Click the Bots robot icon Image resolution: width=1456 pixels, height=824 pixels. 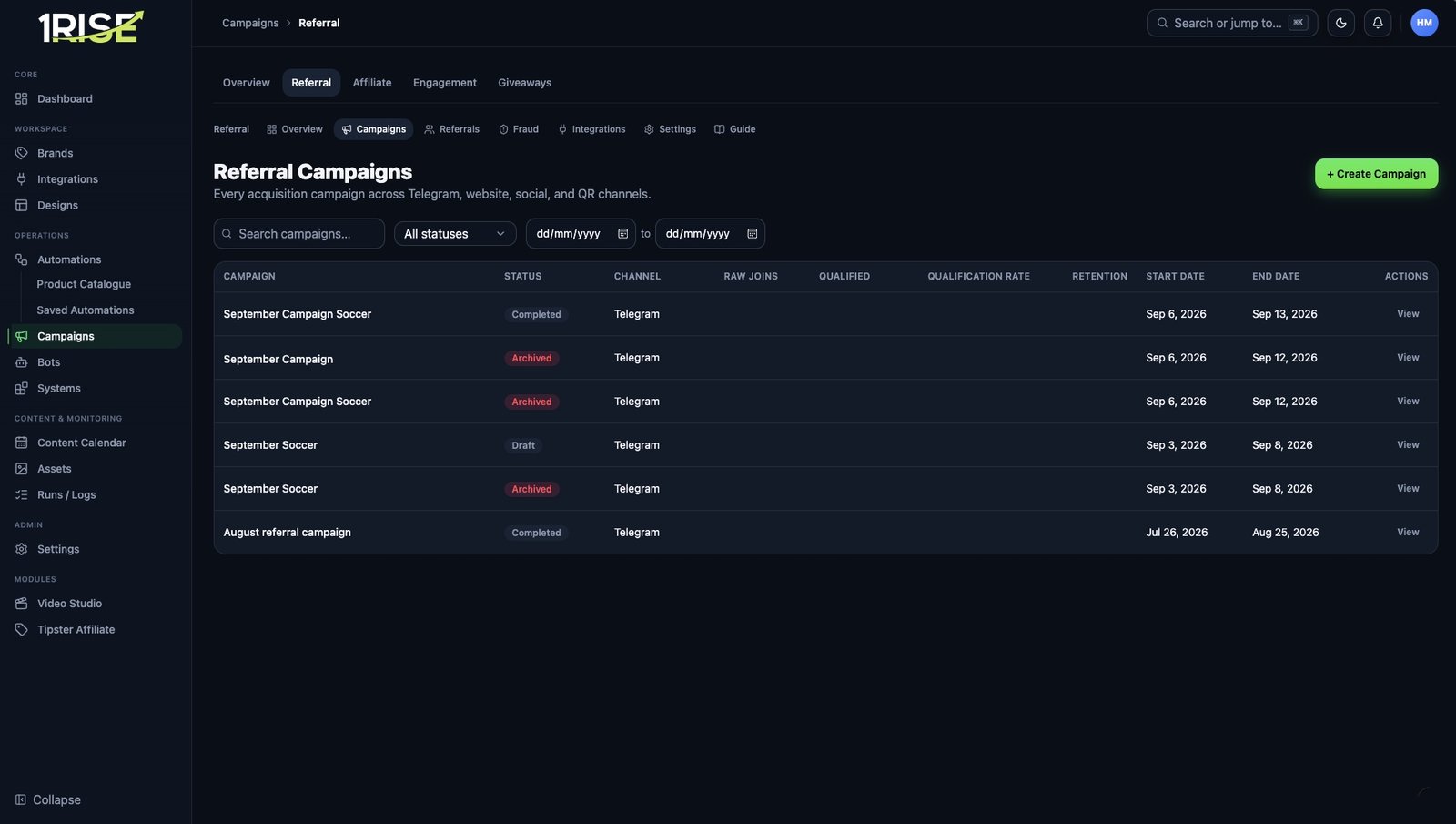(22, 362)
